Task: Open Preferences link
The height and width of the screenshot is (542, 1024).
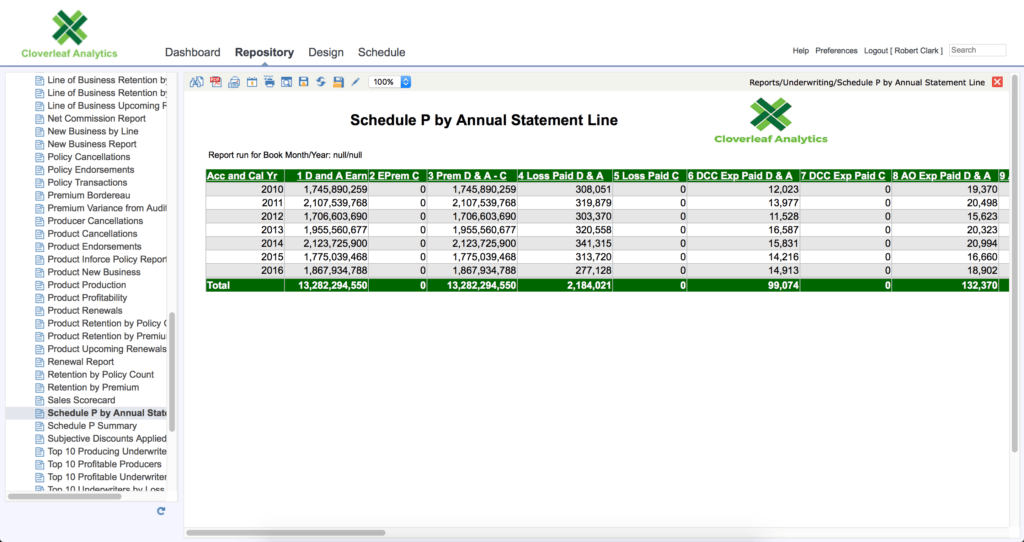Action: click(836, 50)
